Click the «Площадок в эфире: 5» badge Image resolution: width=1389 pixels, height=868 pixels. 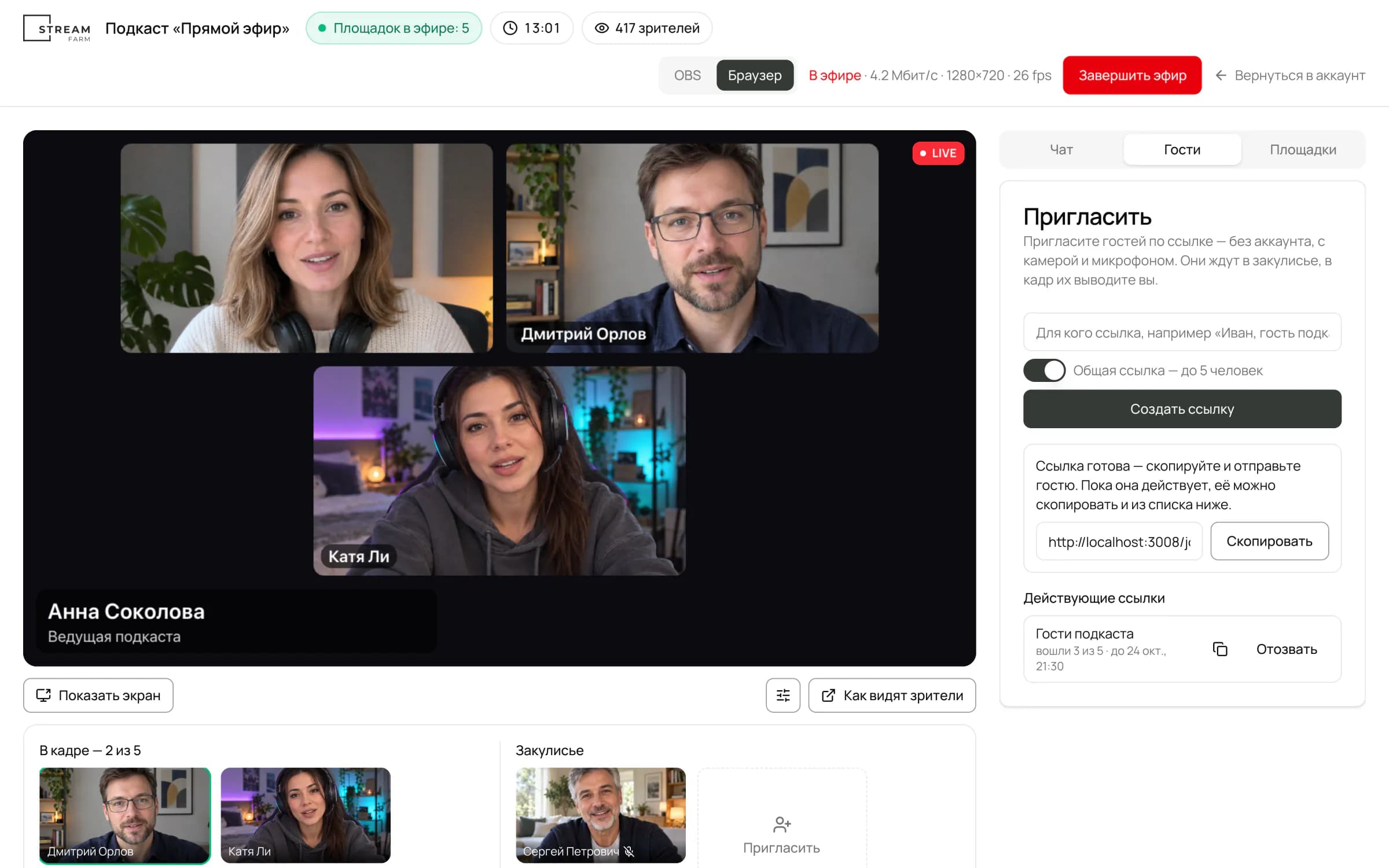pyautogui.click(x=394, y=28)
